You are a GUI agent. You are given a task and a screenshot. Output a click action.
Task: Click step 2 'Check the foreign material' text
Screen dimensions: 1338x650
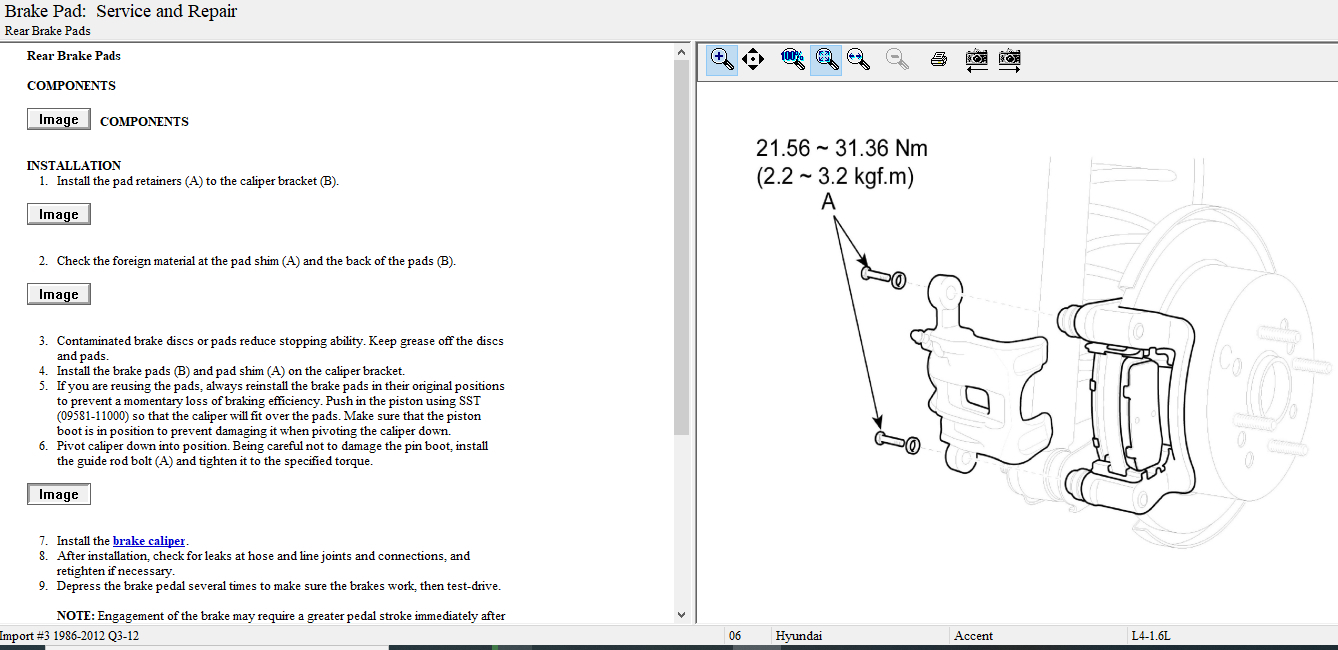[256, 261]
